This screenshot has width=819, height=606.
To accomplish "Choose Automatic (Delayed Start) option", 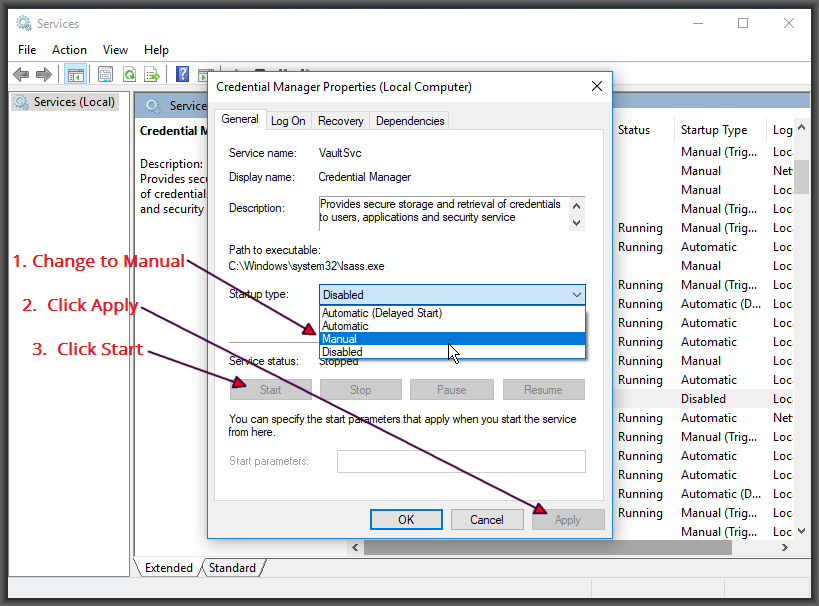I will point(381,313).
